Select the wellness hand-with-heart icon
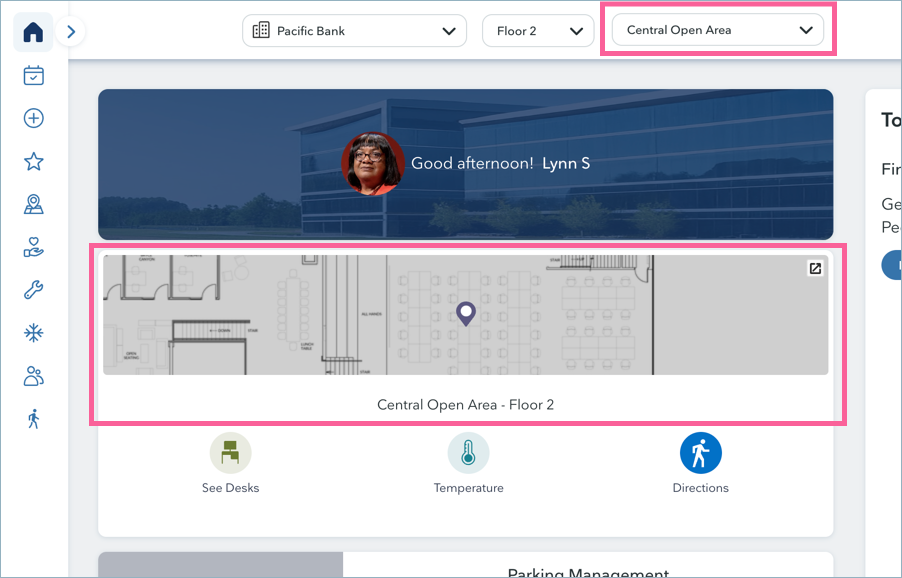Image resolution: width=902 pixels, height=578 pixels. pyautogui.click(x=33, y=247)
